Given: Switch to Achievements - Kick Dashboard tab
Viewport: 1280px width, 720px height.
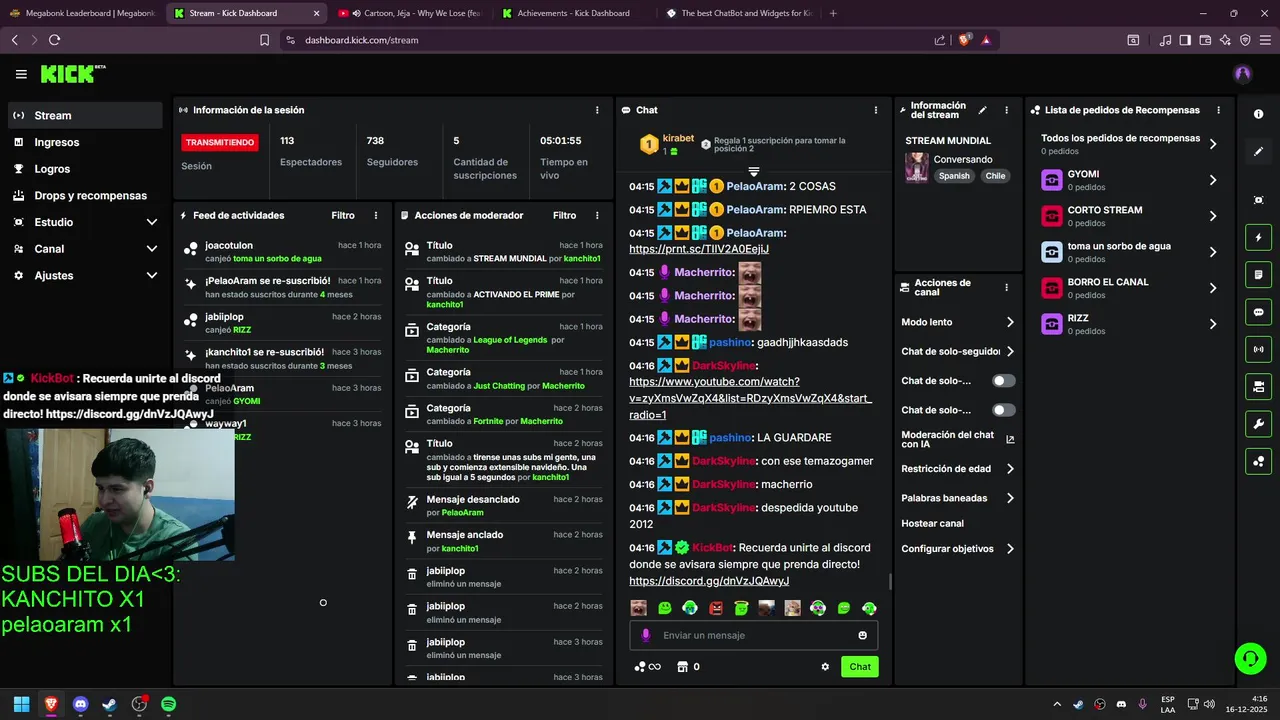Looking at the screenshot, I should coord(574,13).
